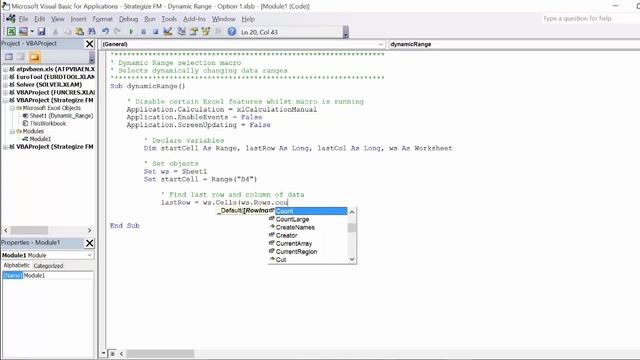The height and width of the screenshot is (360, 640).
Task: Expand the Solver project node
Action: pyautogui.click(x=5, y=85)
